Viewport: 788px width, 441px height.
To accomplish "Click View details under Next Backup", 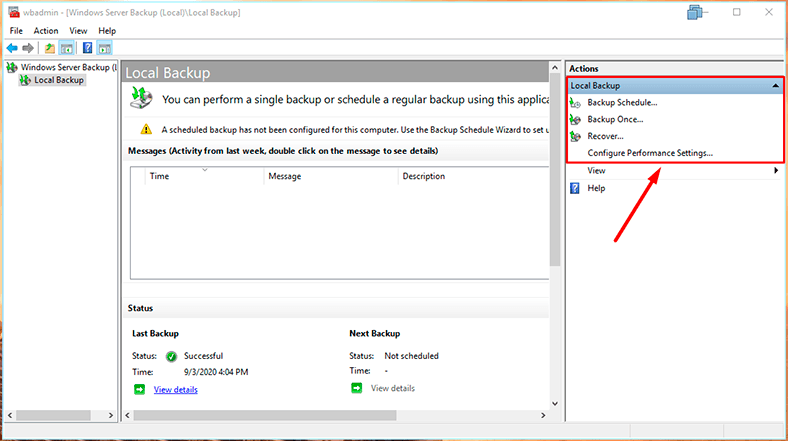I will 392,388.
